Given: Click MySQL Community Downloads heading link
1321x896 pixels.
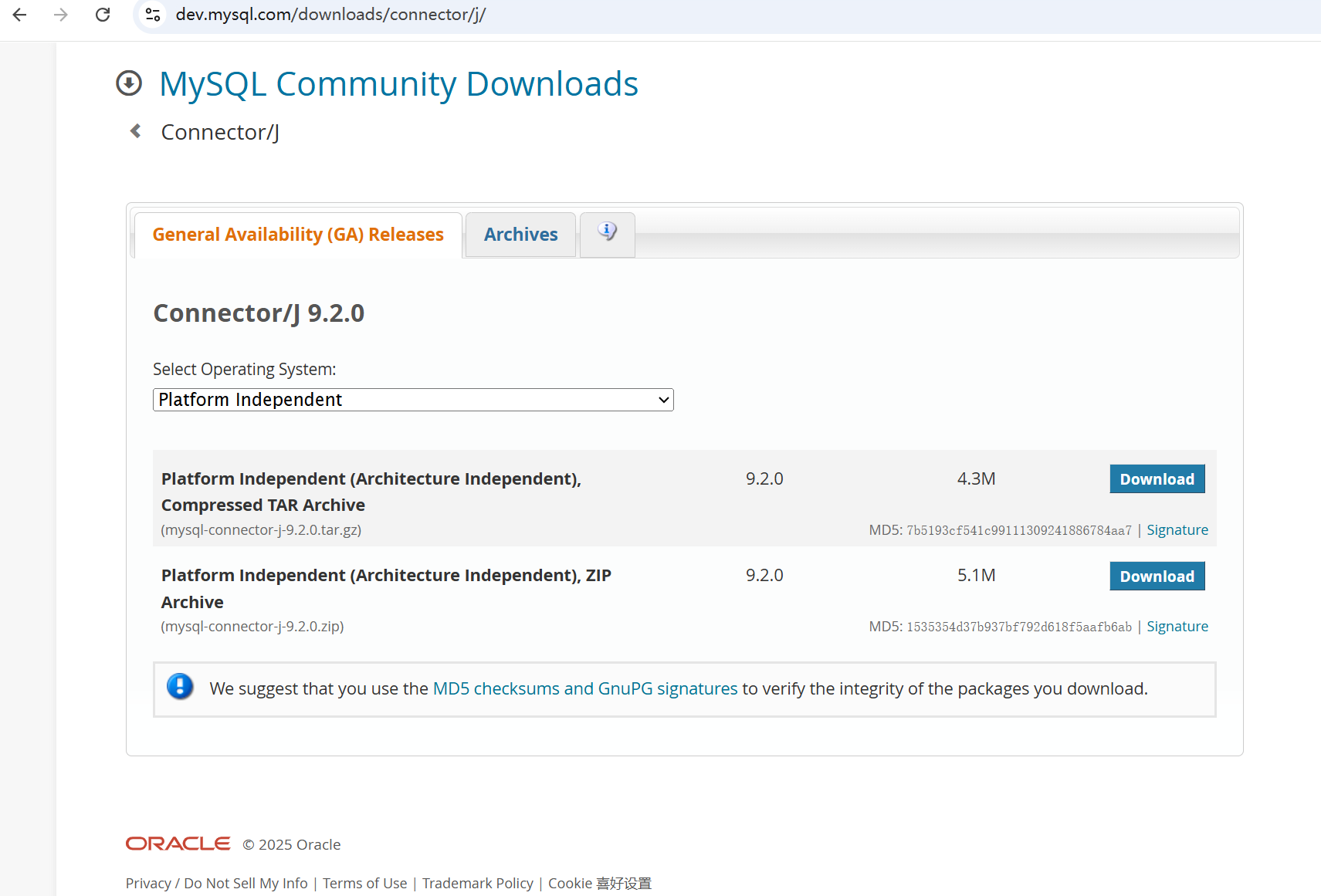Looking at the screenshot, I should coord(398,83).
